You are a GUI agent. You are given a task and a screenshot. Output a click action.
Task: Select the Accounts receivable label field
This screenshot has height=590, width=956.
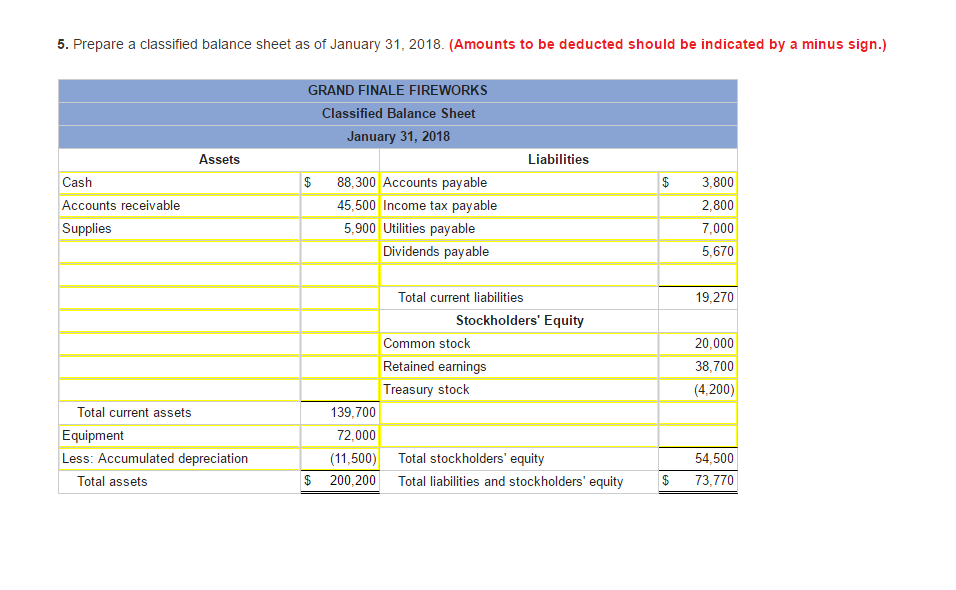pyautogui.click(x=179, y=206)
